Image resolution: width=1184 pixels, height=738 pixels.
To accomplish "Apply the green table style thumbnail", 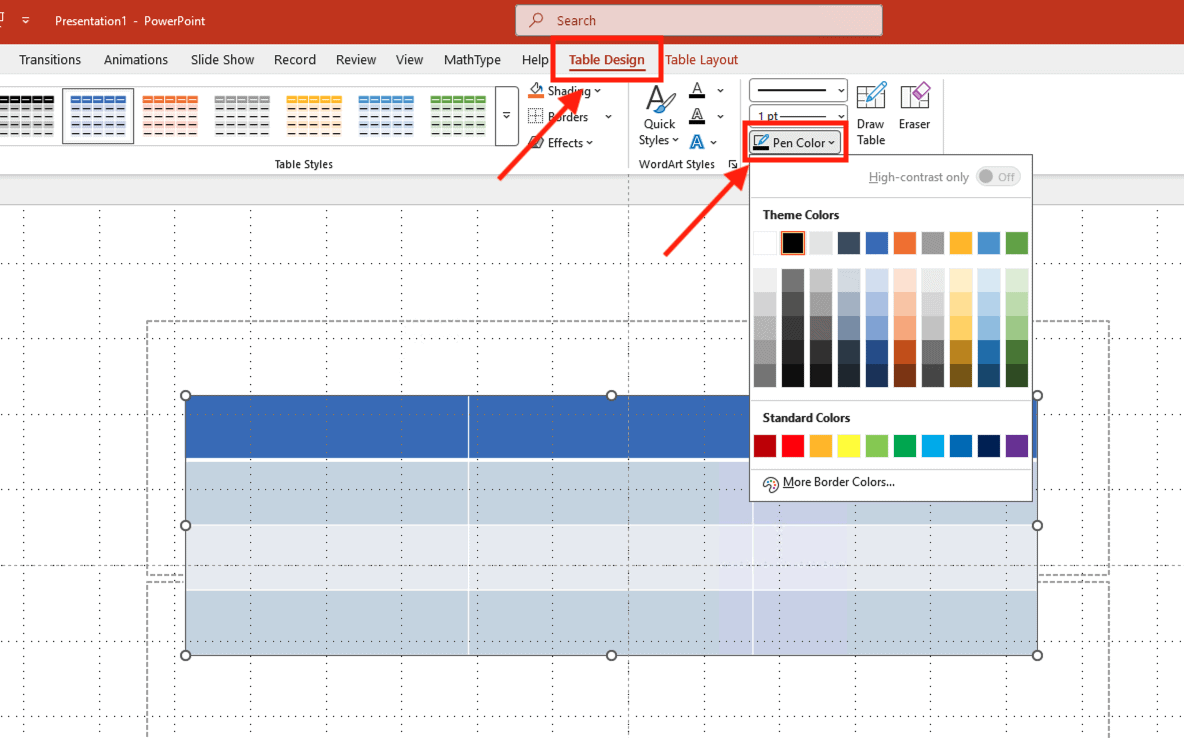I will [458, 116].
